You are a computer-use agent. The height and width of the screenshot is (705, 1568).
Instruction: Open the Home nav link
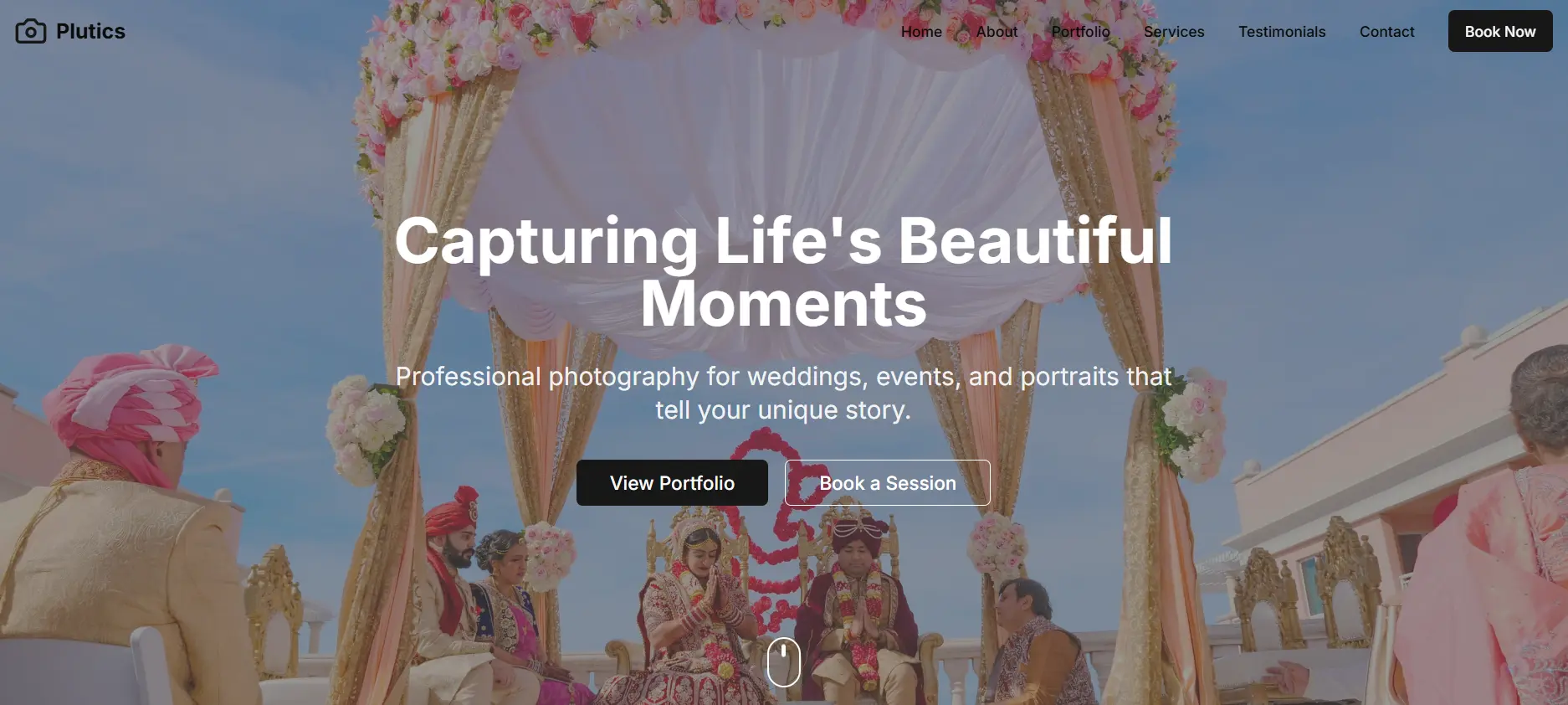[x=921, y=32]
